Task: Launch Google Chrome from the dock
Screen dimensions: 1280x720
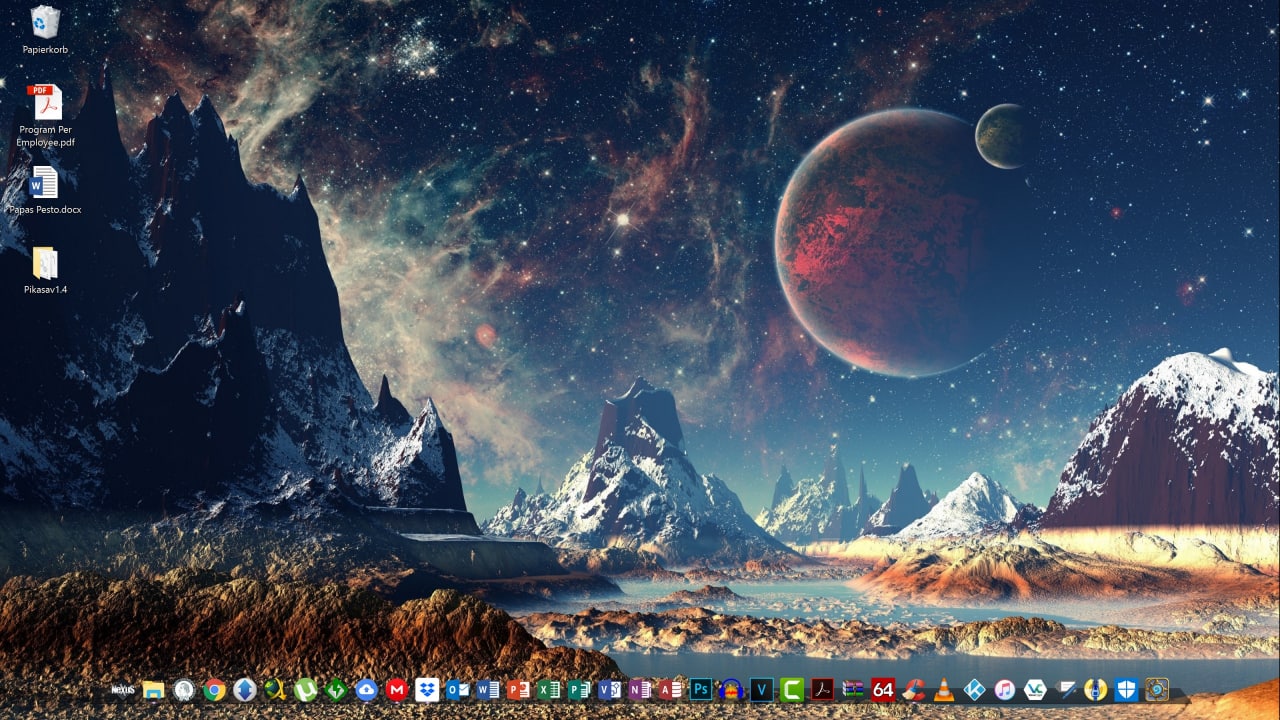Action: (x=214, y=690)
